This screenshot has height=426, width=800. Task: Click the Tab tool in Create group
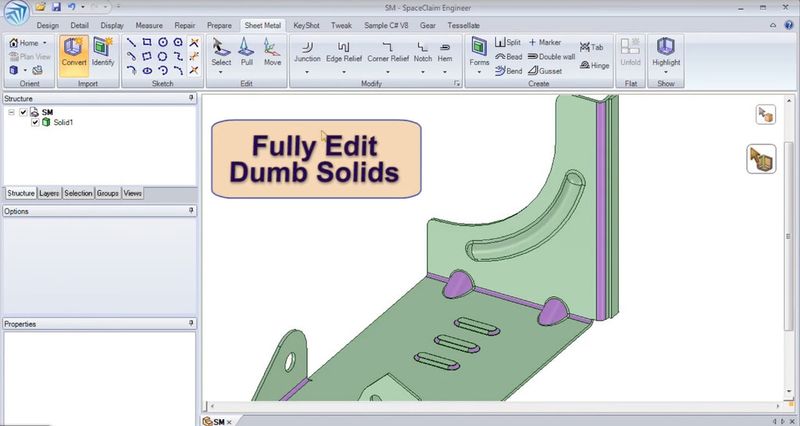click(591, 47)
